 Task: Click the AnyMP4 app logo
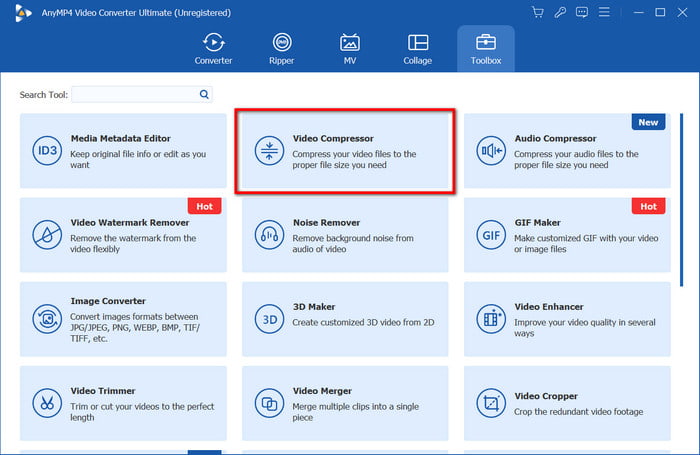coord(23,13)
